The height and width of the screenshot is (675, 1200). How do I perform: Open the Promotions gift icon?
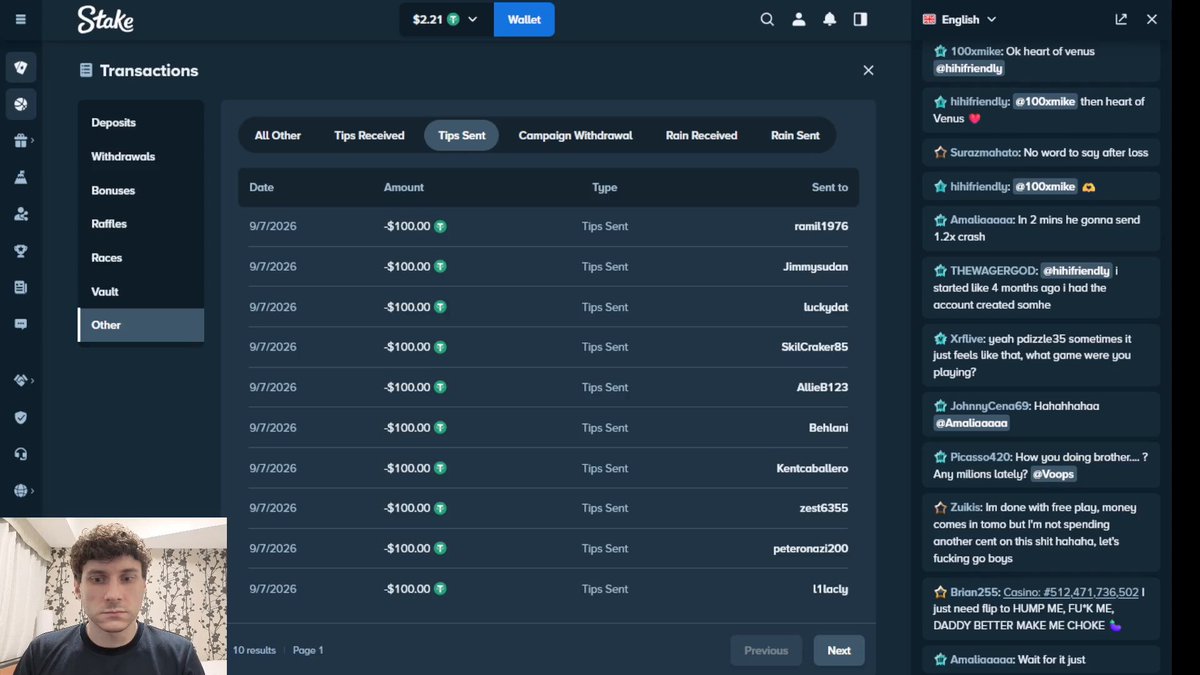pos(20,141)
